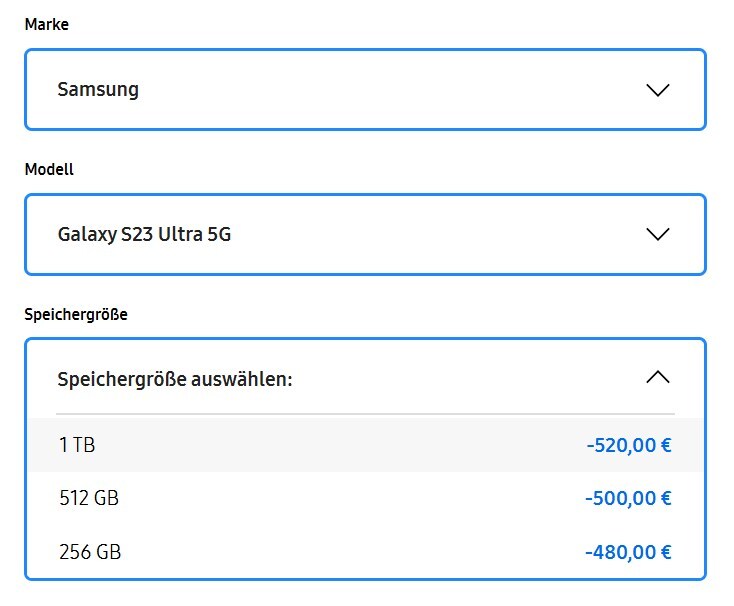
Task: Open the Samsung brand dropdown
Action: (365, 90)
